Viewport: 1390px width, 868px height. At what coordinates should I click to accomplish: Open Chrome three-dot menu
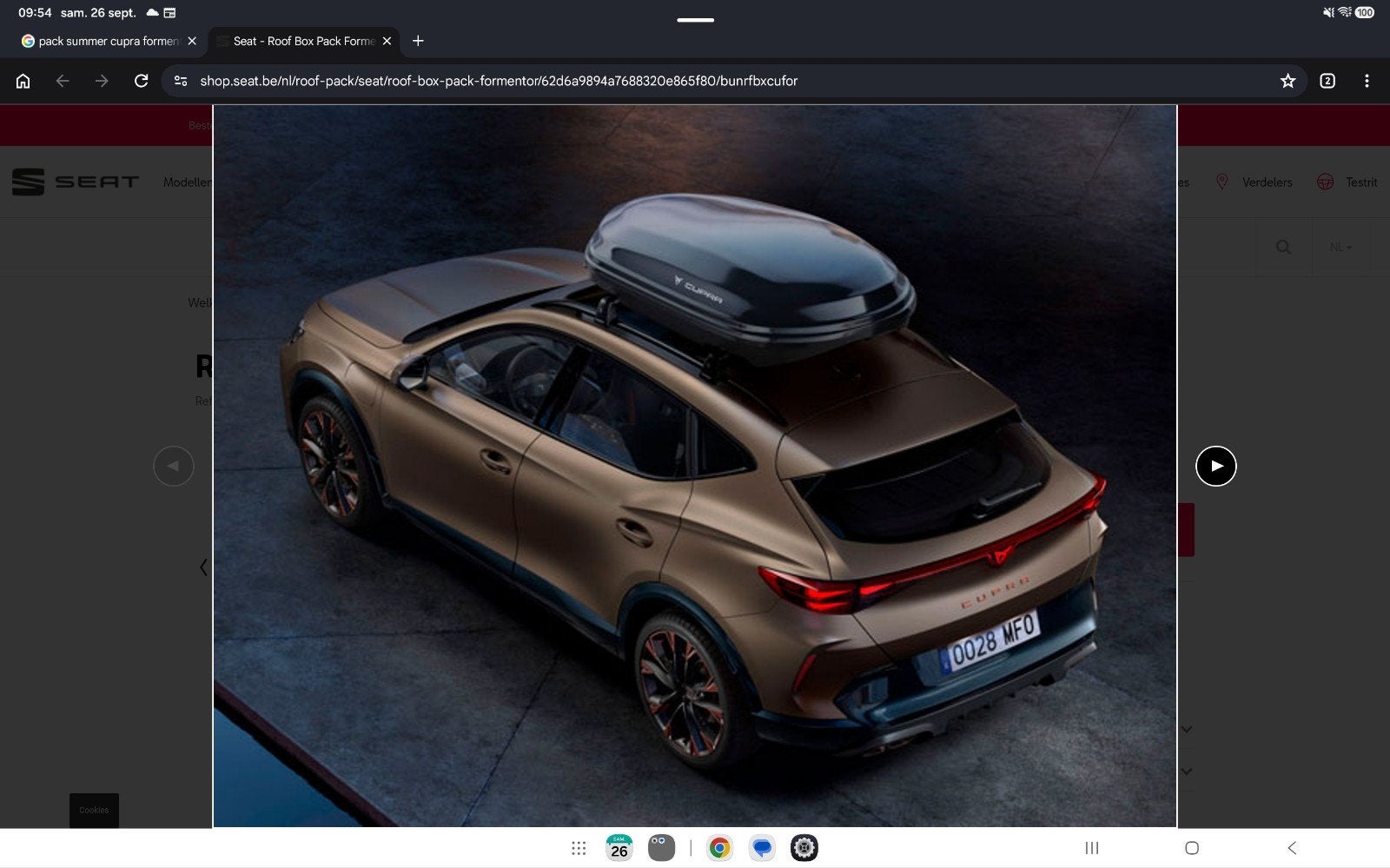point(1367,81)
